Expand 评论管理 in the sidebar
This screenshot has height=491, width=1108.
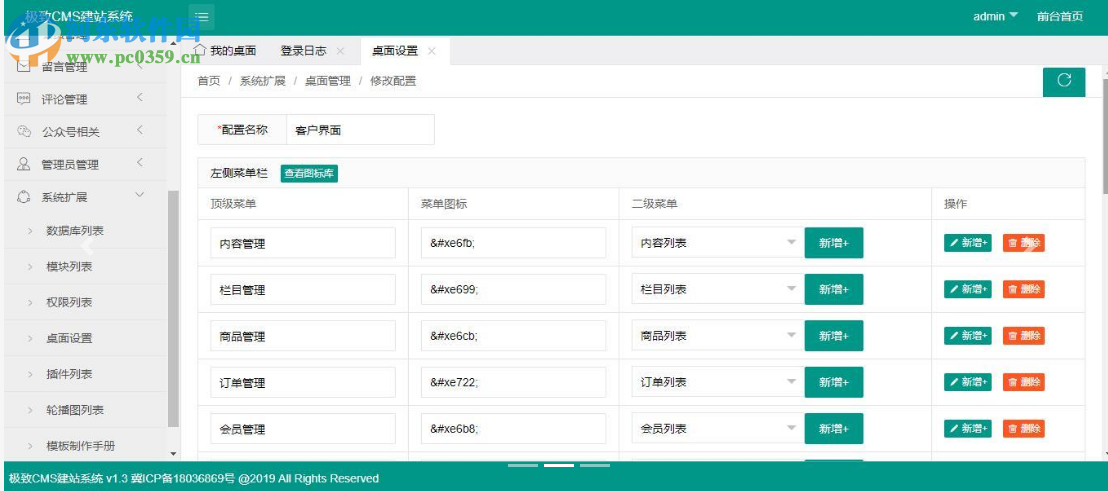point(86,100)
